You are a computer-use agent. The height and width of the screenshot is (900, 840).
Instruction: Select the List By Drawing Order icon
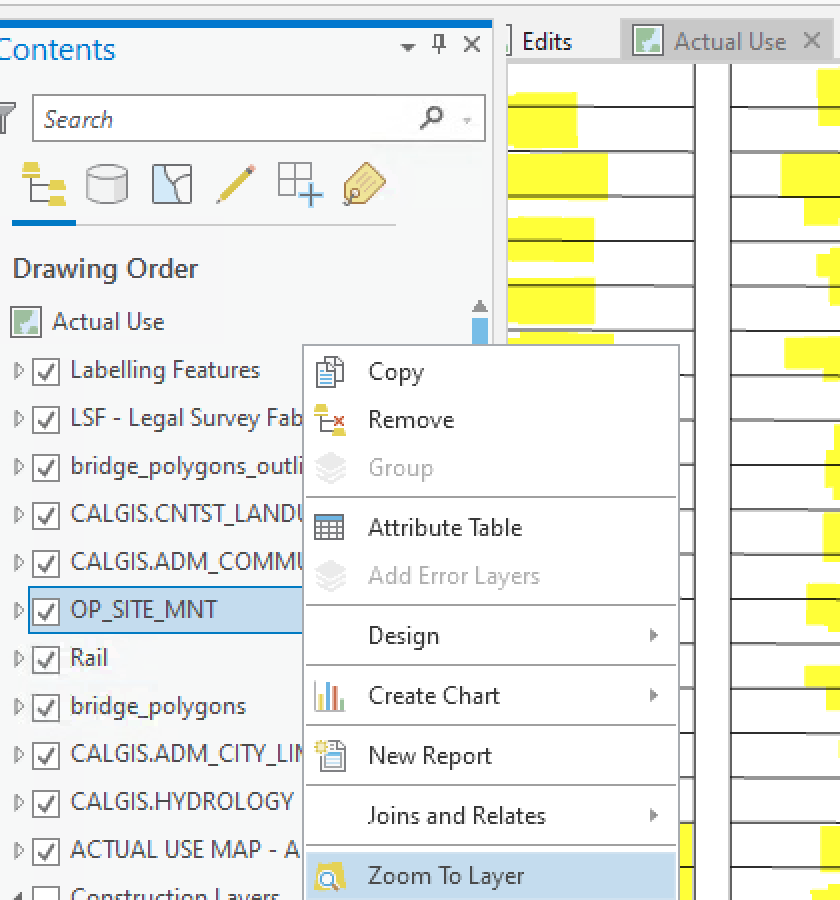point(43,183)
